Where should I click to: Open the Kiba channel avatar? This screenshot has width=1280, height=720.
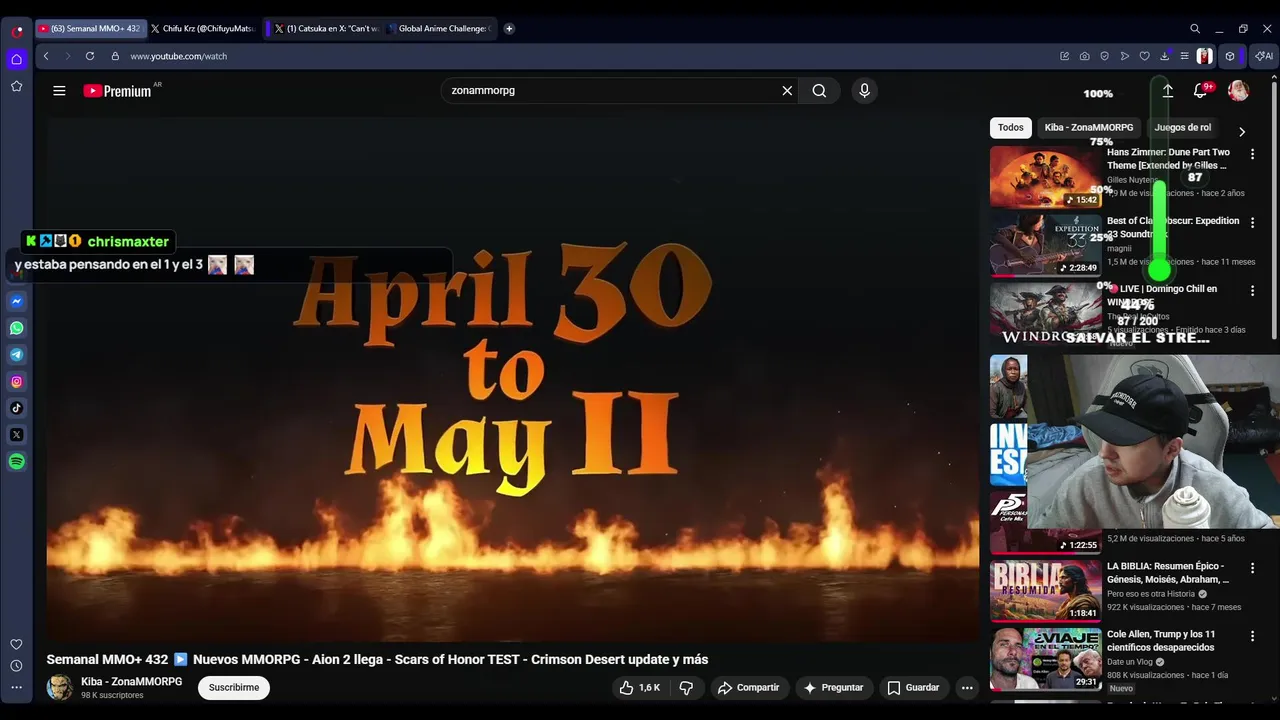(60, 688)
